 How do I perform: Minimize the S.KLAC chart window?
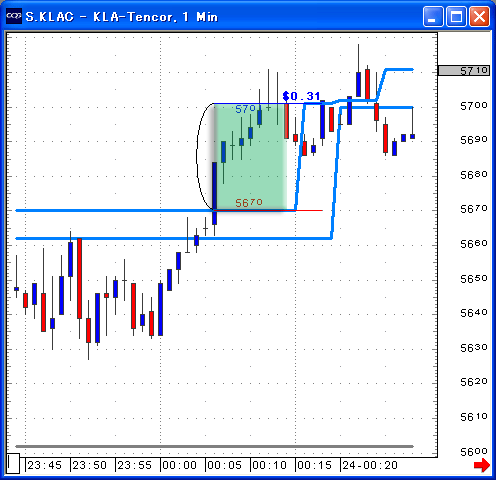click(x=433, y=16)
